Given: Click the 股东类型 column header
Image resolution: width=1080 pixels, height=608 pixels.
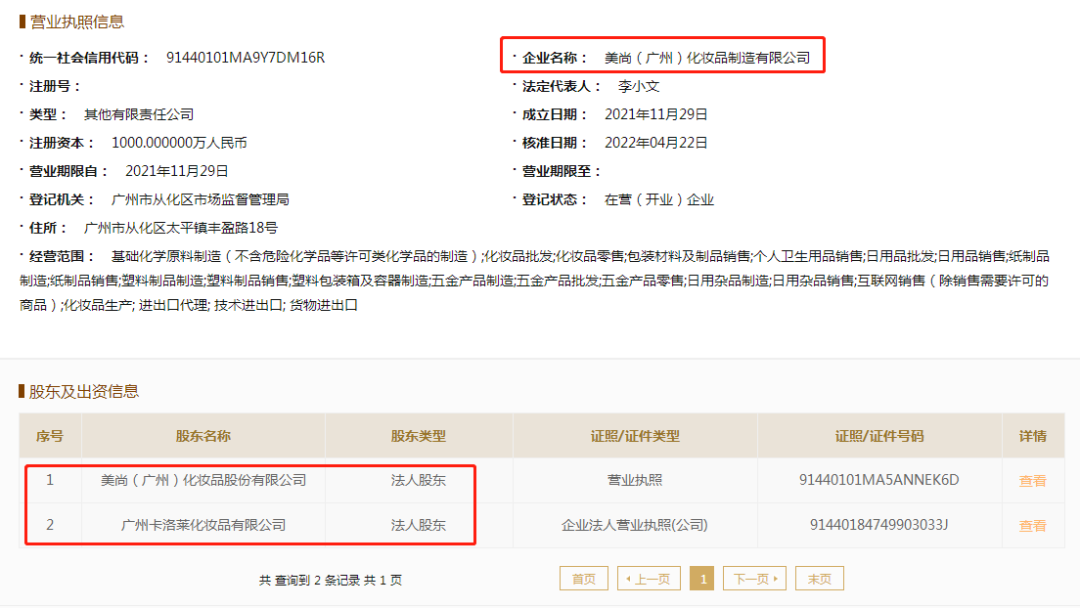Looking at the screenshot, I should point(418,436).
